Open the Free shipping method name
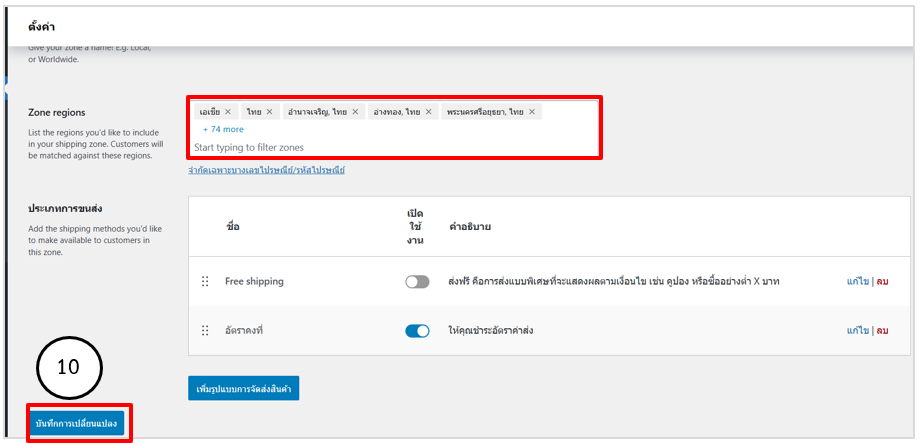 coord(254,282)
